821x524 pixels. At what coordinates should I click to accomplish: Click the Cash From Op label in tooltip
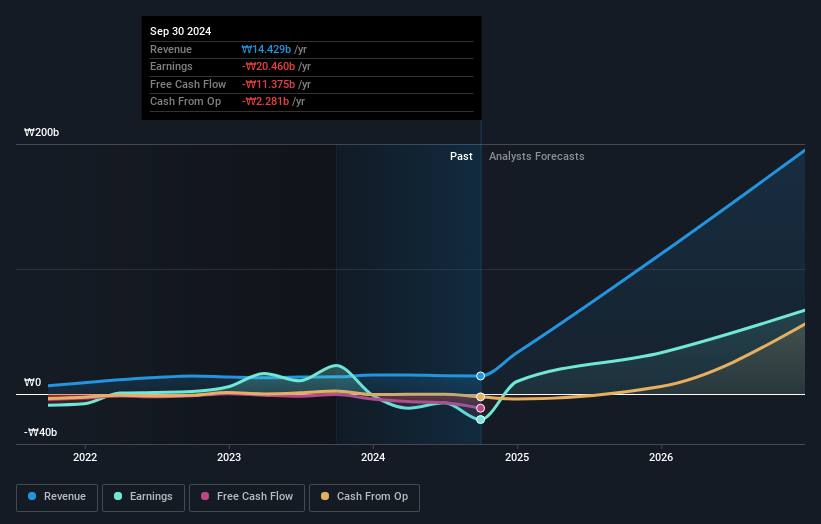click(185, 102)
